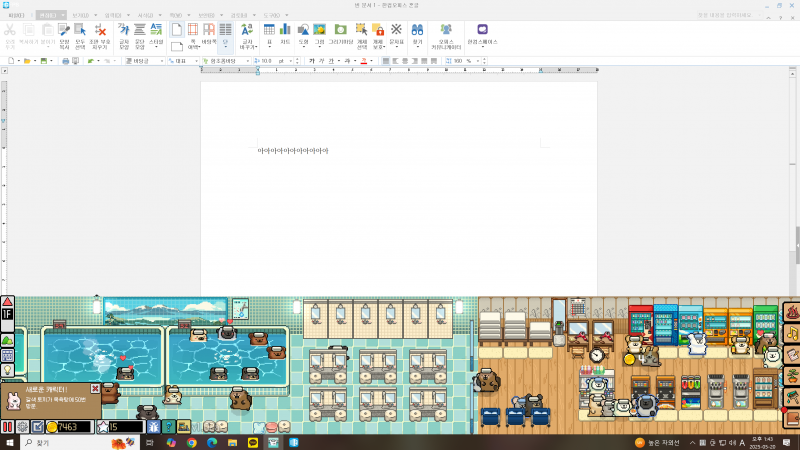
Task: Click the Print icon in toolbar
Action: pos(65,61)
